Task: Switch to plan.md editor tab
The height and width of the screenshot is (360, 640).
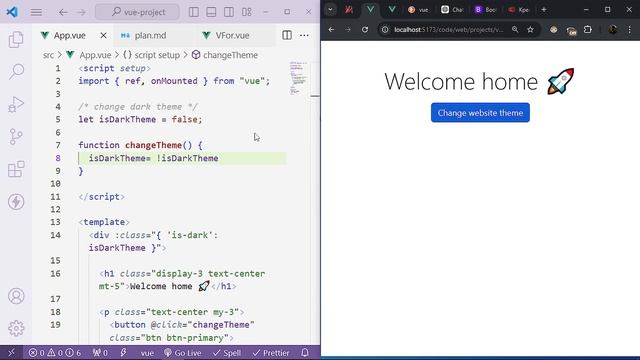Action: point(150,36)
